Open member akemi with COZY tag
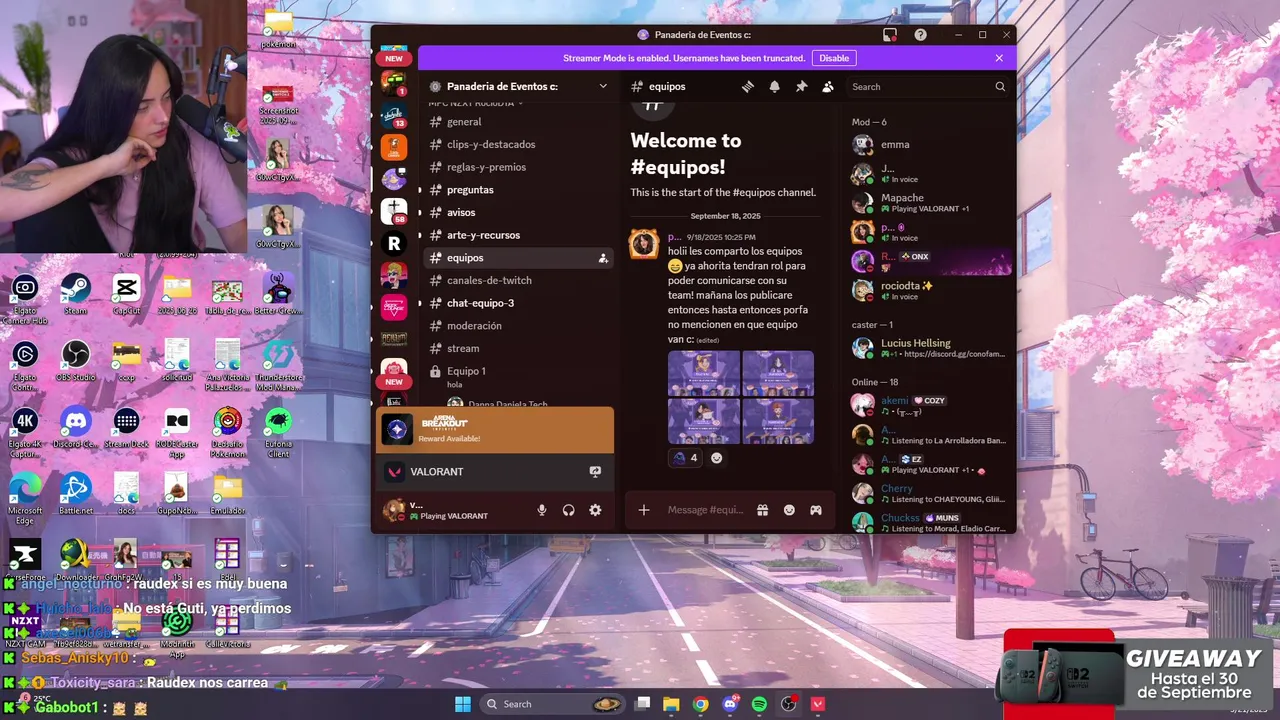The image size is (1280, 720). tap(929, 405)
